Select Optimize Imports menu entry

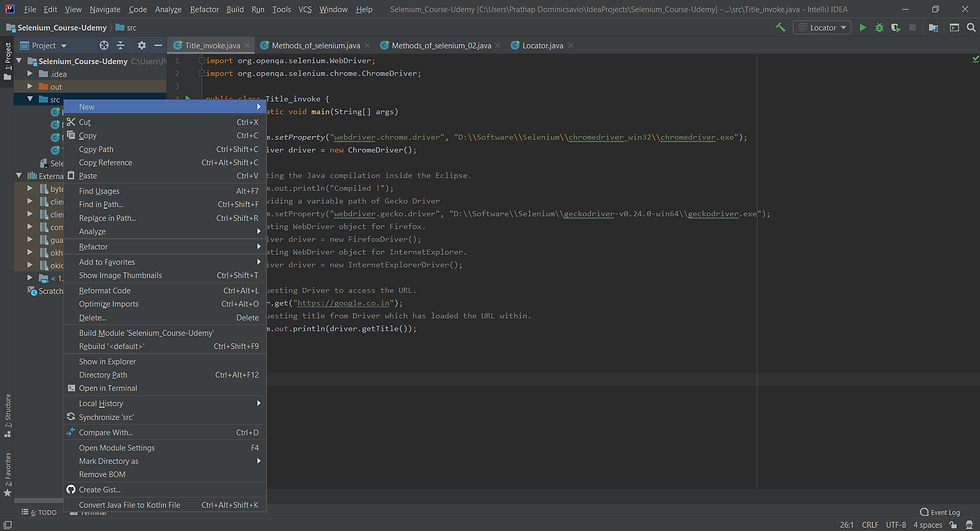165,304
